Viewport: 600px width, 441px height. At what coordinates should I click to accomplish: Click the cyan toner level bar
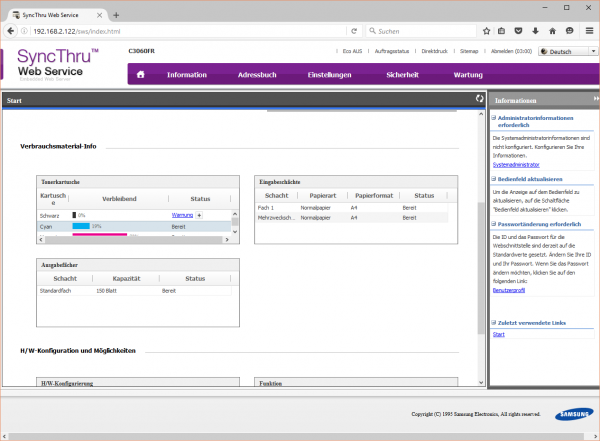pos(80,227)
